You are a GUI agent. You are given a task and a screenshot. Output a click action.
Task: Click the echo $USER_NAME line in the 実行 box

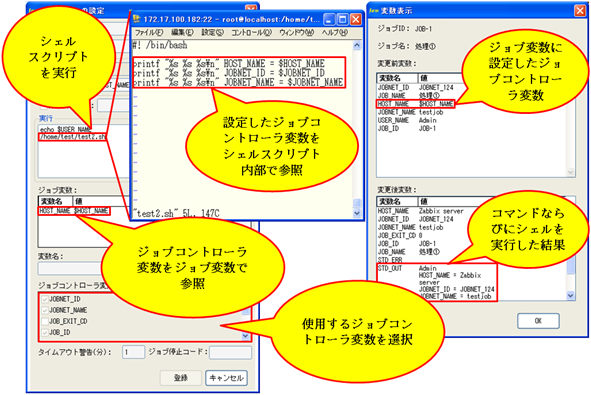click(65, 129)
